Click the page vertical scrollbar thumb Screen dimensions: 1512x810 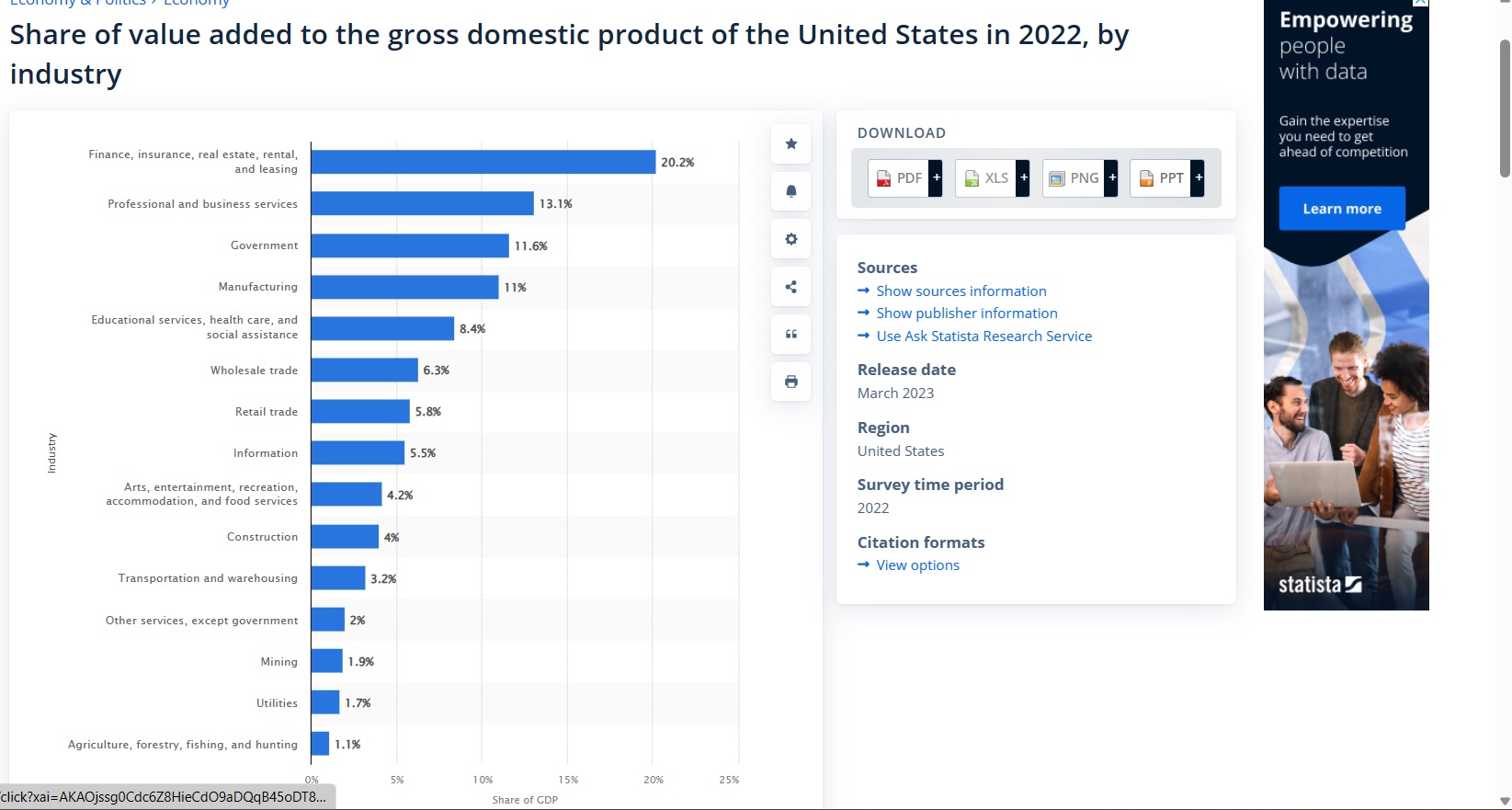(x=1504, y=108)
